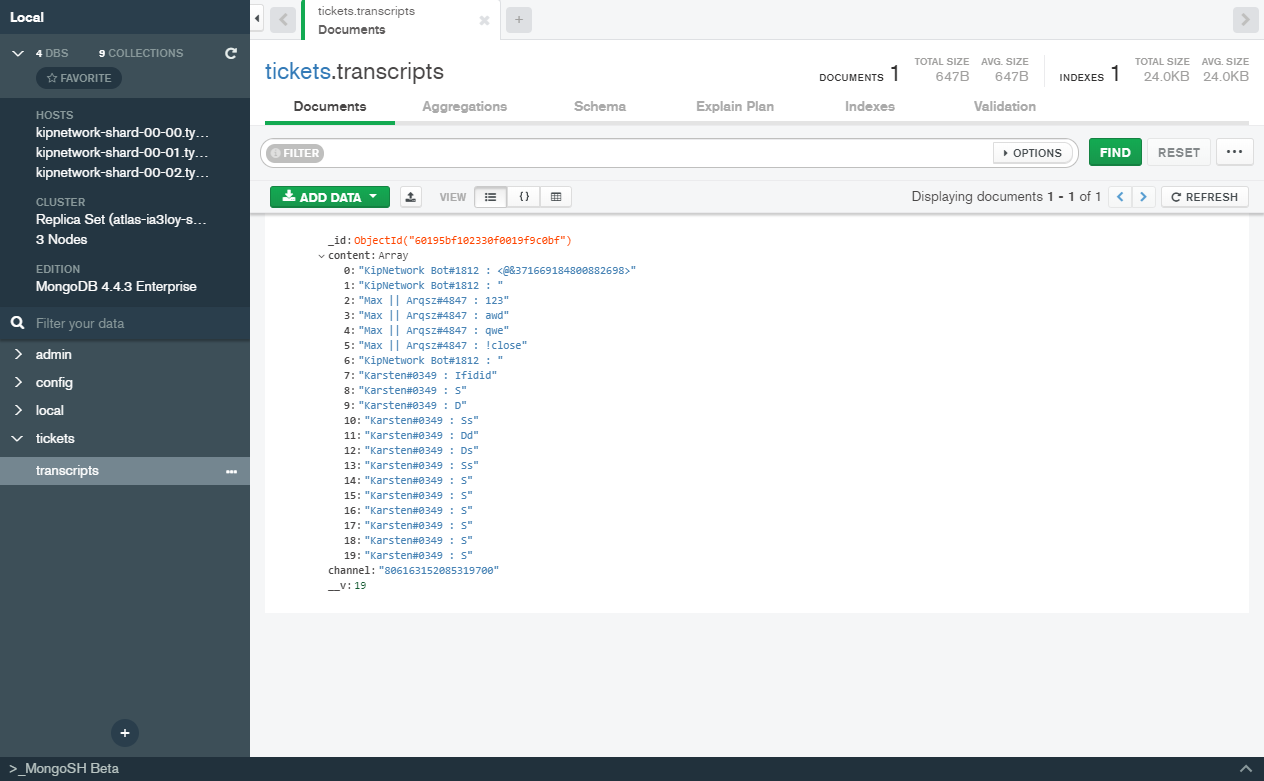1264x781 pixels.
Task: Expand the admin database
Action: point(18,355)
